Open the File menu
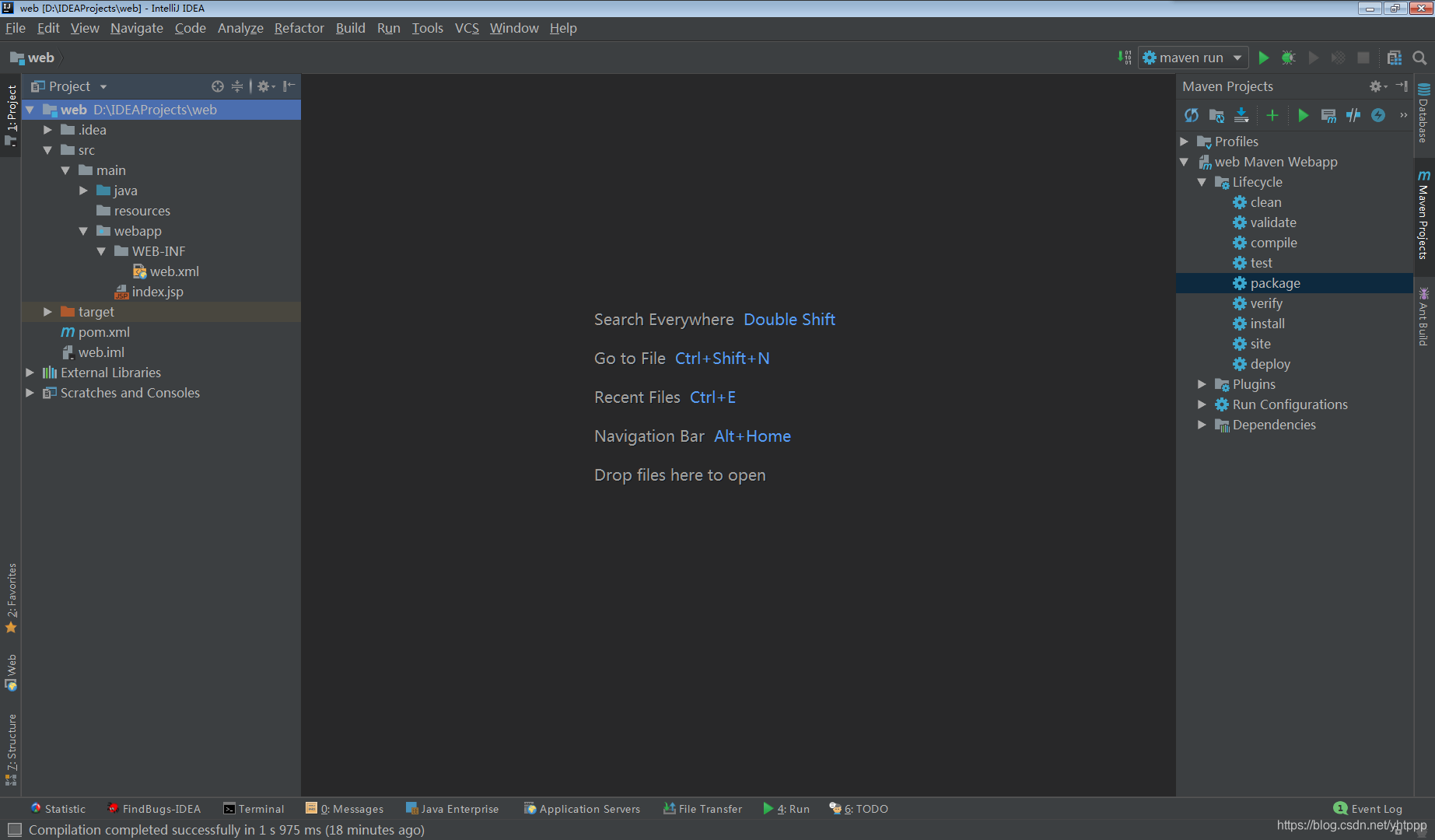The height and width of the screenshot is (840, 1435). point(16,28)
